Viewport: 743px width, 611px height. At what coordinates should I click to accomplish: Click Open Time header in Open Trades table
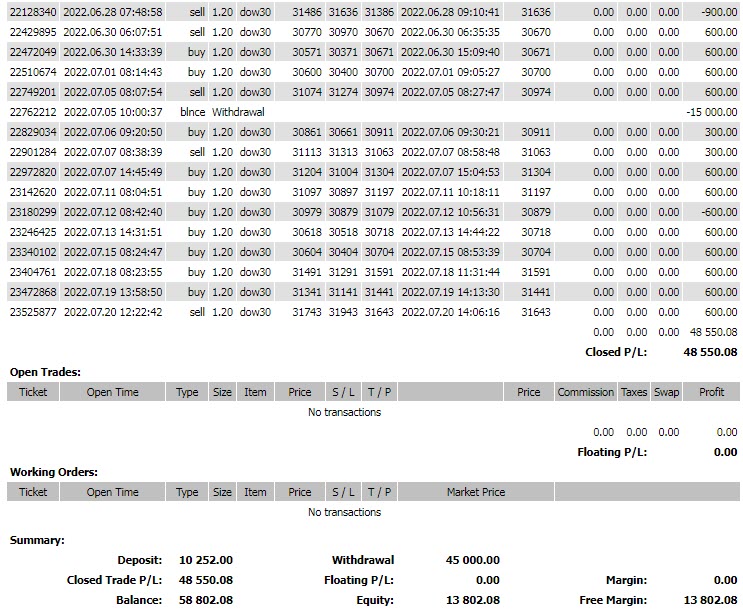click(x=112, y=392)
